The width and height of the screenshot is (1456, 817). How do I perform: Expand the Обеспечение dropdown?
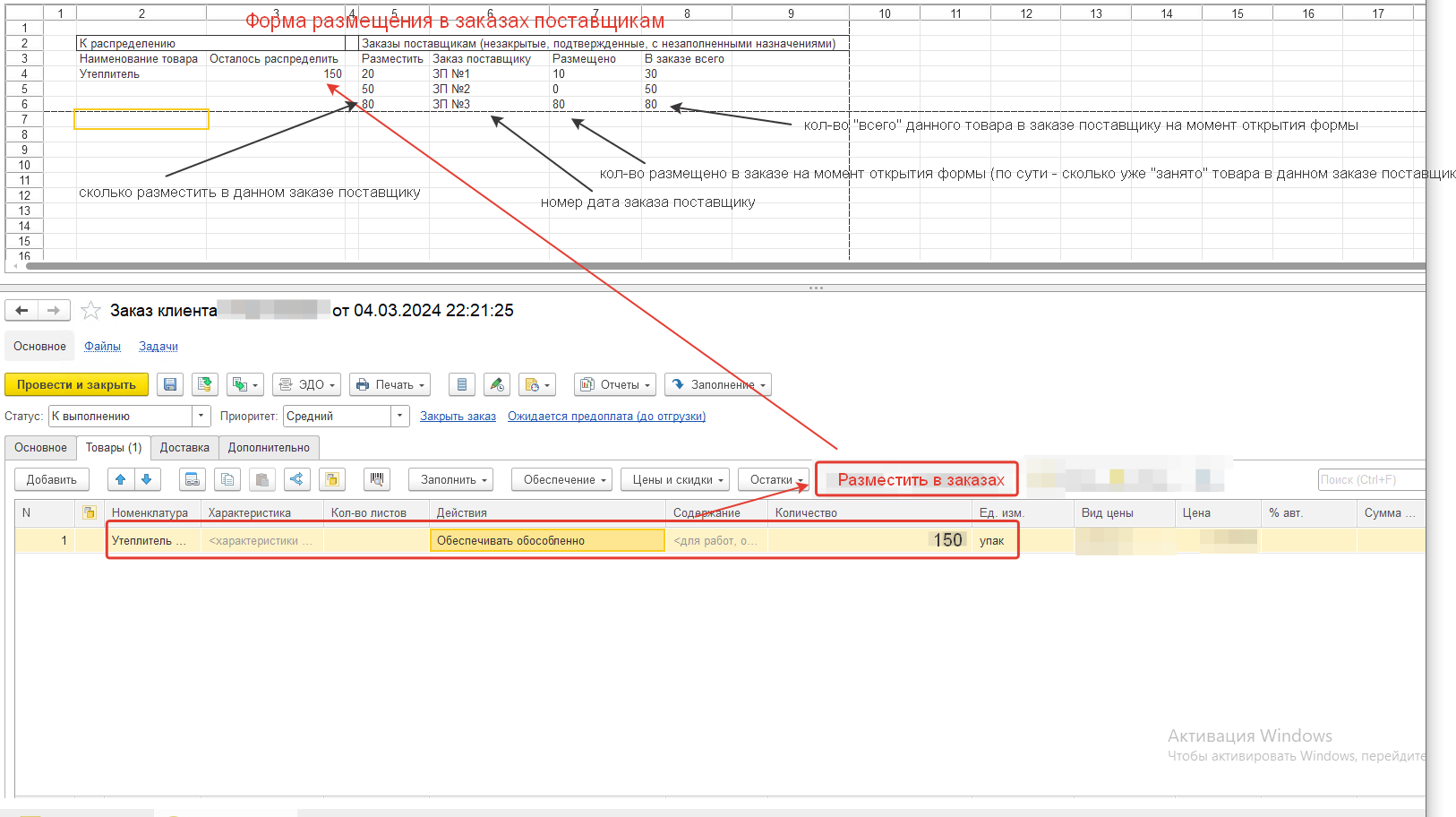pos(561,479)
